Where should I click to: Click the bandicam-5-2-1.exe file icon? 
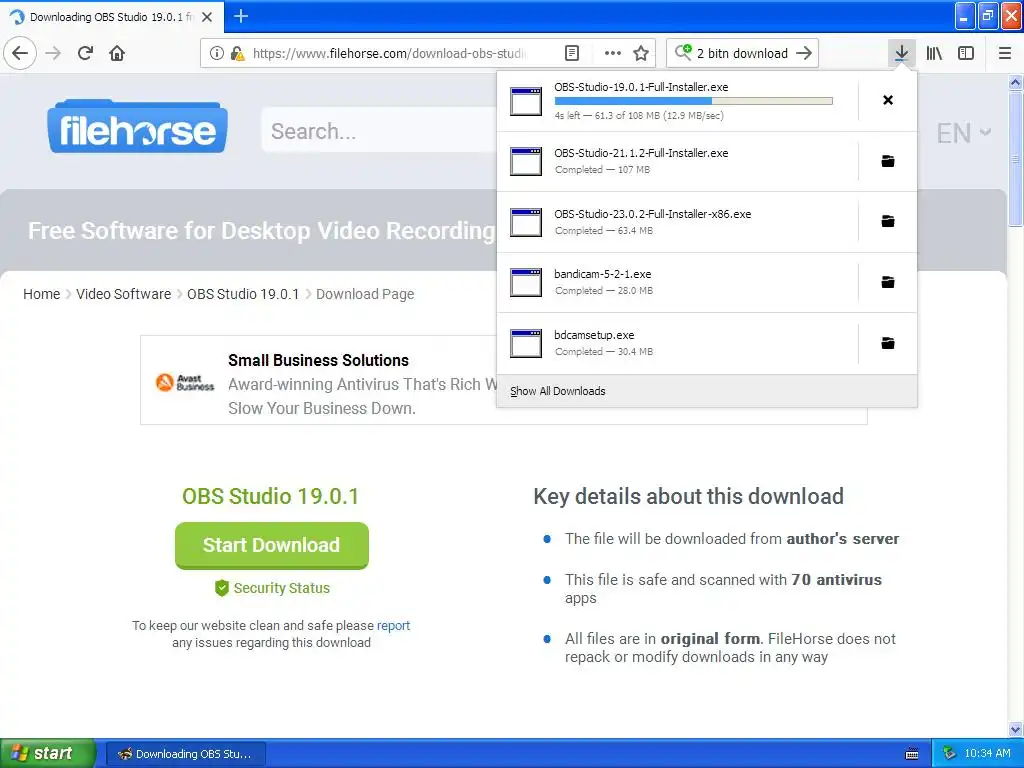click(x=526, y=282)
